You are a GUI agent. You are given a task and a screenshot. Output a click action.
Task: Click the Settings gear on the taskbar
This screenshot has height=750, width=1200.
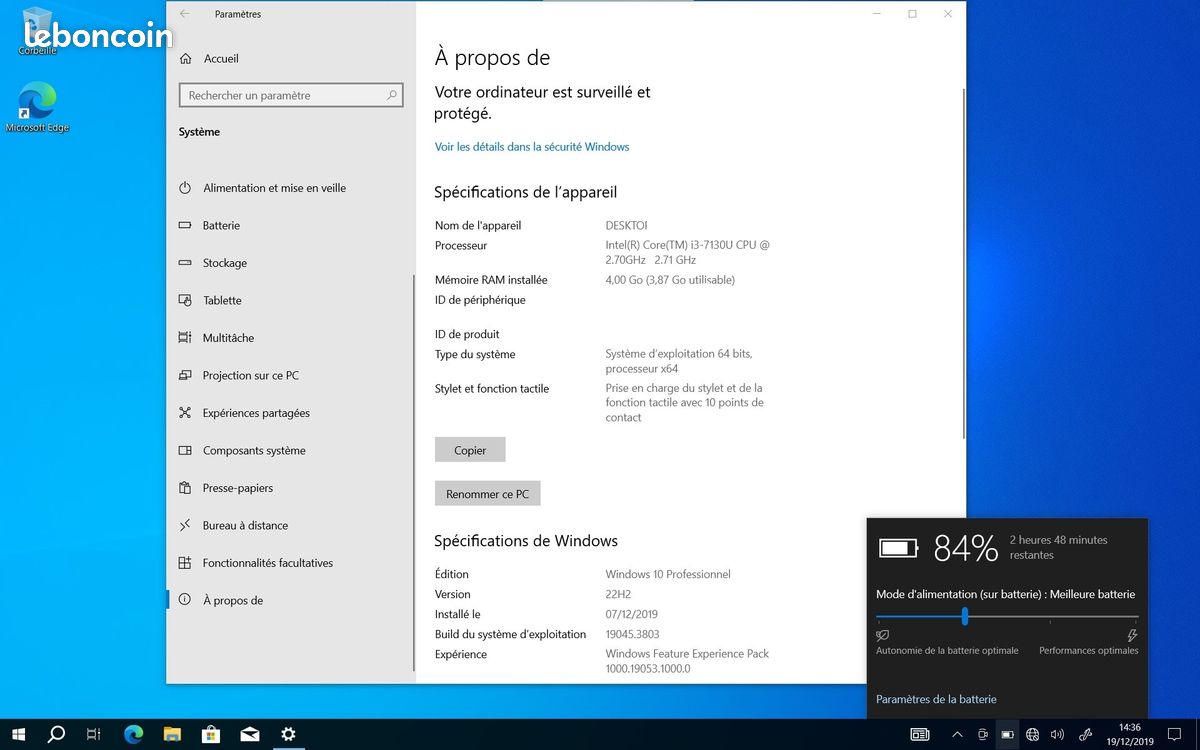tap(288, 734)
